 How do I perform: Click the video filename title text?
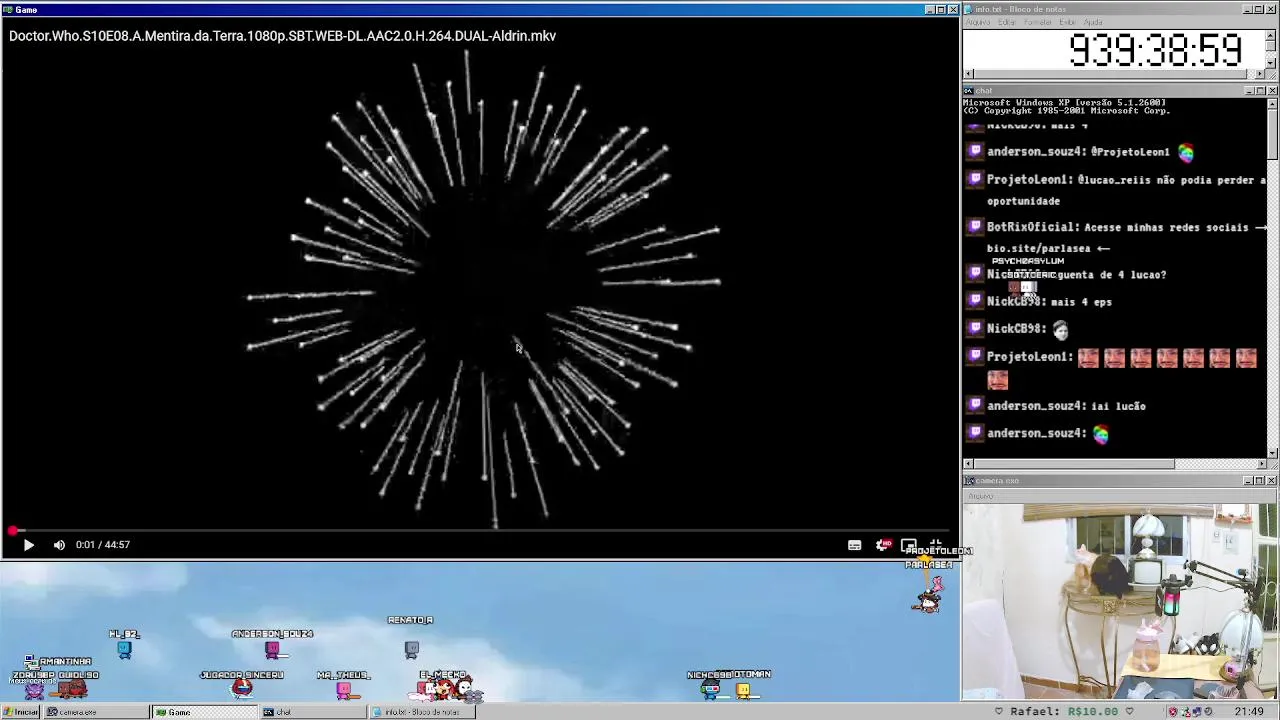tap(283, 36)
